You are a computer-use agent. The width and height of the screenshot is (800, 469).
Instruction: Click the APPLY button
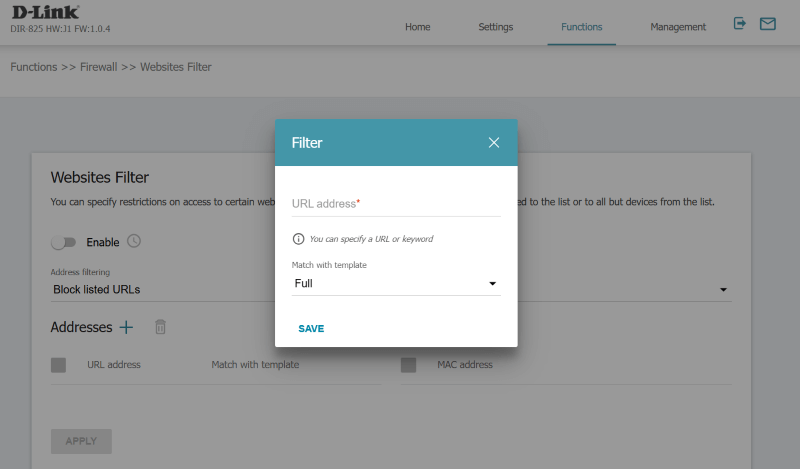pos(81,441)
